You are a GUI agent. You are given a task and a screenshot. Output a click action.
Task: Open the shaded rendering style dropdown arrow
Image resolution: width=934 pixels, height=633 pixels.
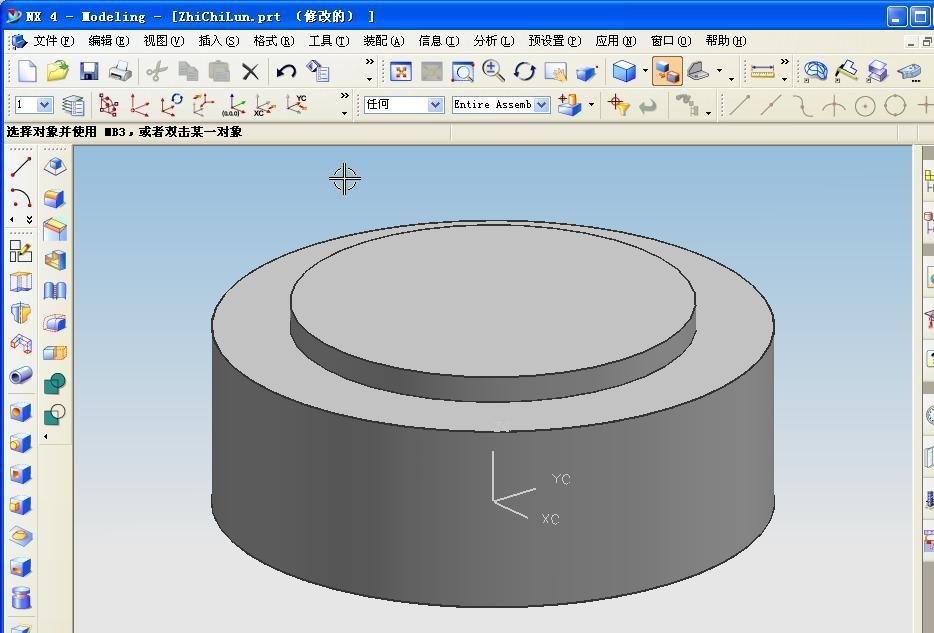[x=645, y=72]
